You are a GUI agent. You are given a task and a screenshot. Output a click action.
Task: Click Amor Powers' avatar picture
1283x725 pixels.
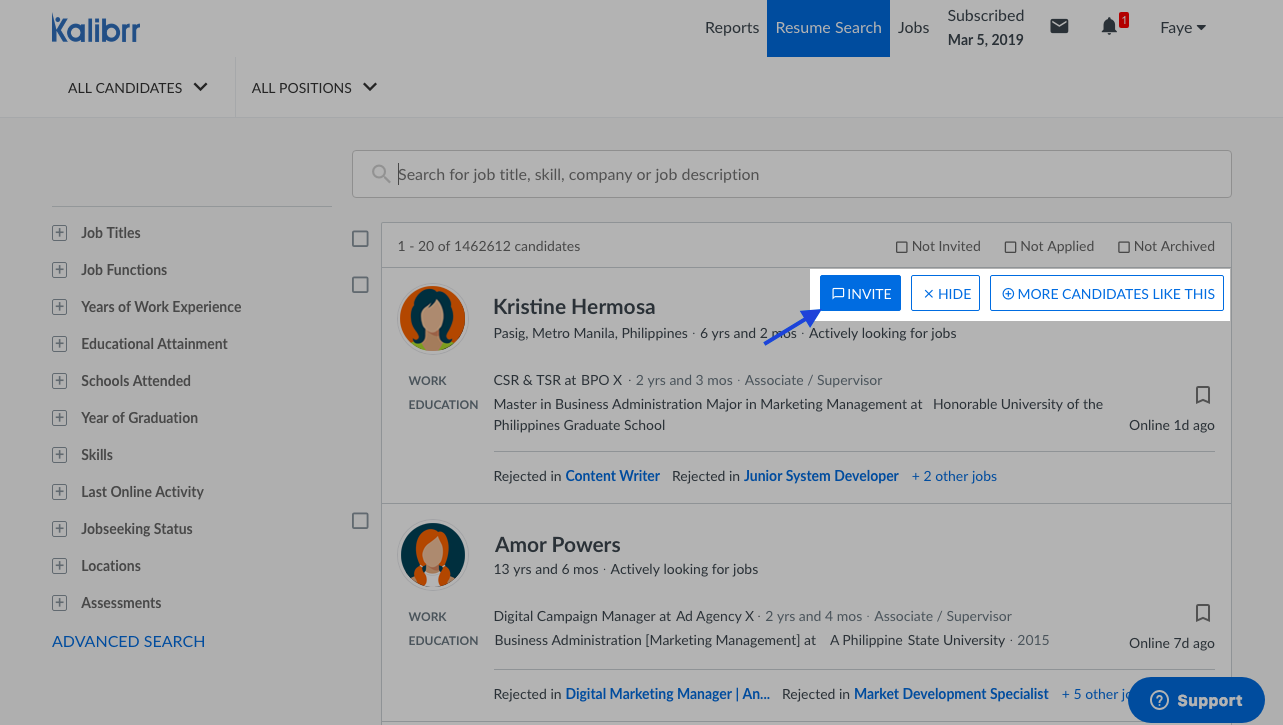(x=433, y=555)
